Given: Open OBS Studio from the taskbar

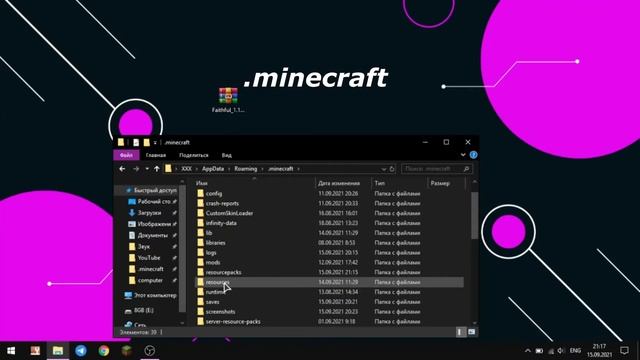Looking at the screenshot, I should [150, 351].
